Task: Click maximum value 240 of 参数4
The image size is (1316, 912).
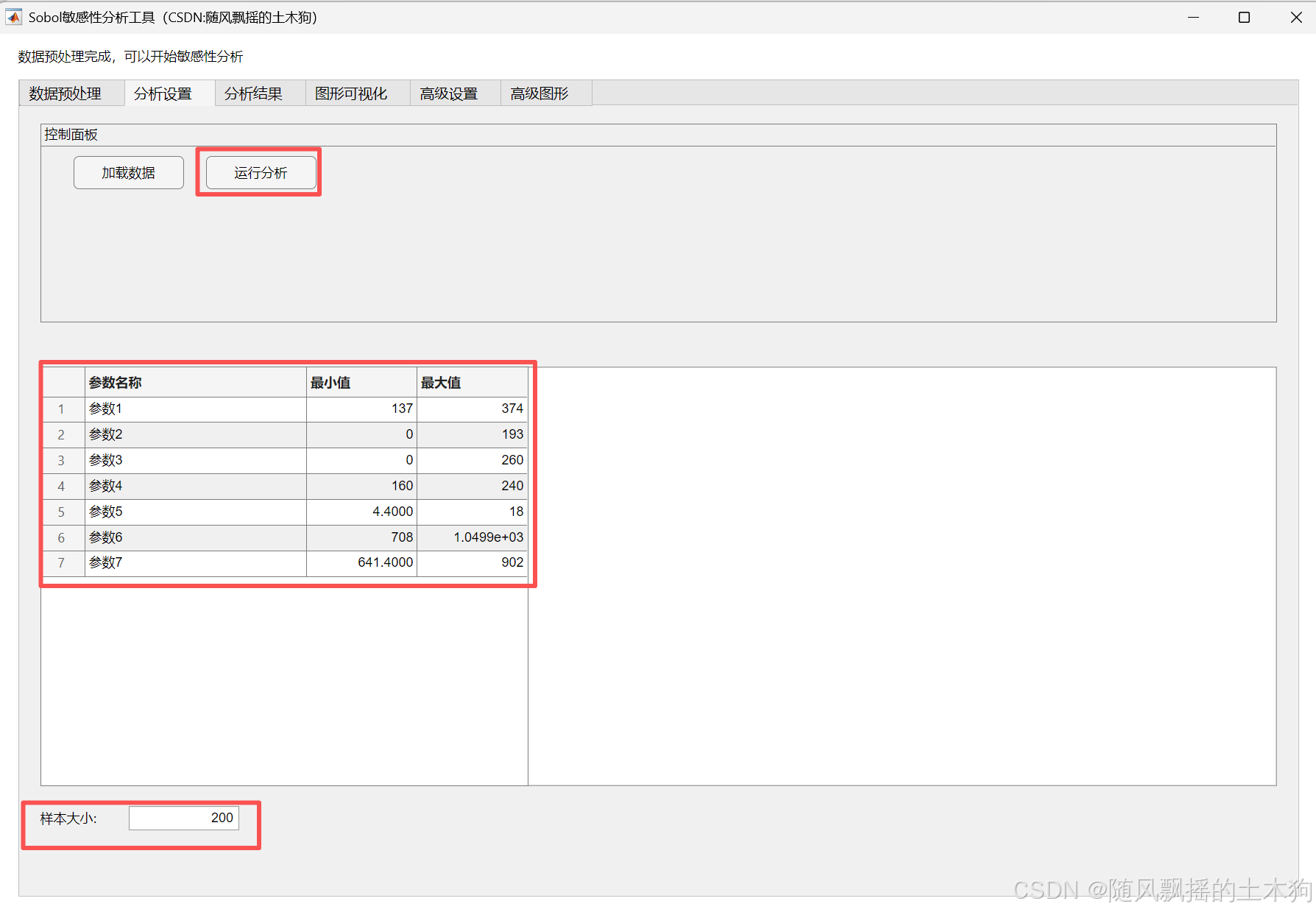Action: [472, 487]
